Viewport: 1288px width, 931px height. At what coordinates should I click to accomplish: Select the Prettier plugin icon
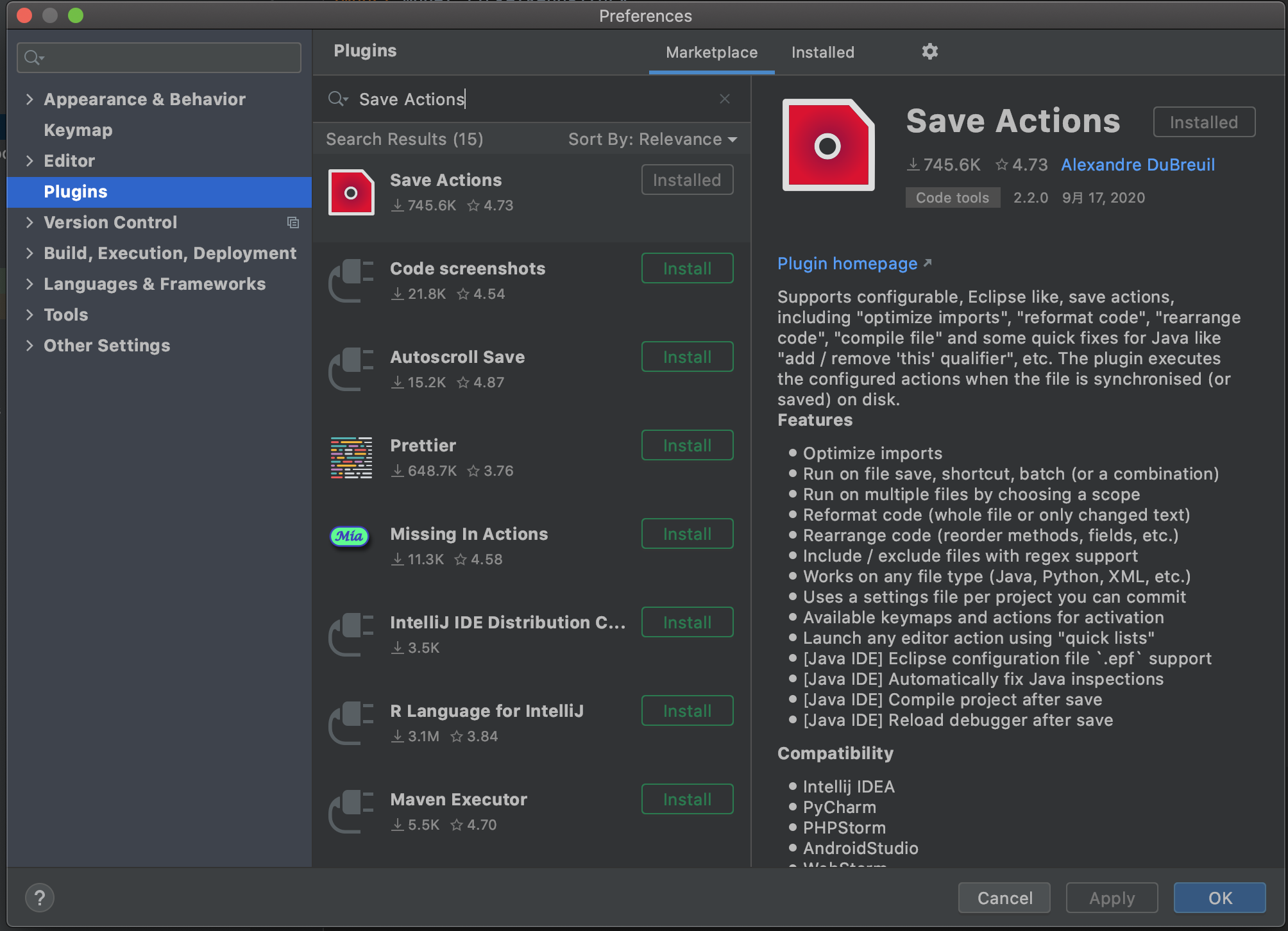[351, 457]
